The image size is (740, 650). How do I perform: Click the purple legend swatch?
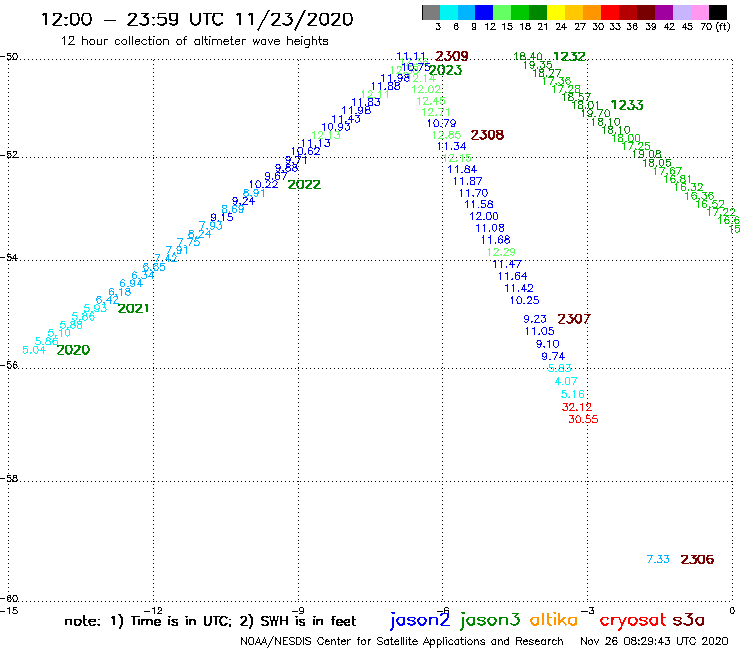664,12
